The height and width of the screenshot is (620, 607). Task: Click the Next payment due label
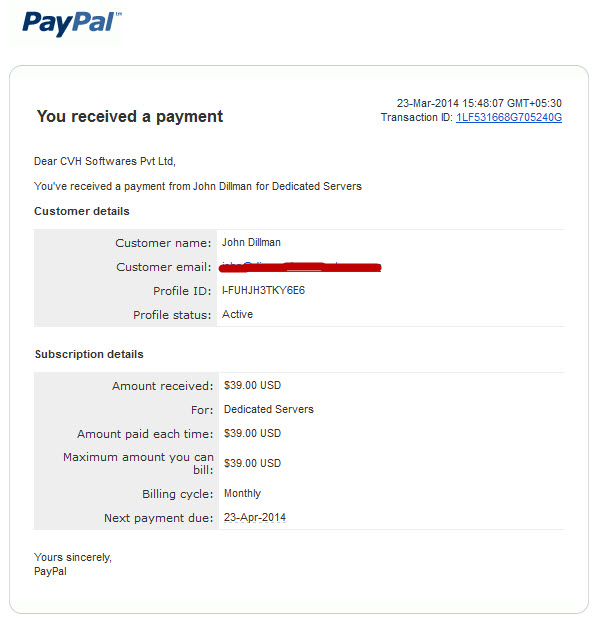(159, 518)
